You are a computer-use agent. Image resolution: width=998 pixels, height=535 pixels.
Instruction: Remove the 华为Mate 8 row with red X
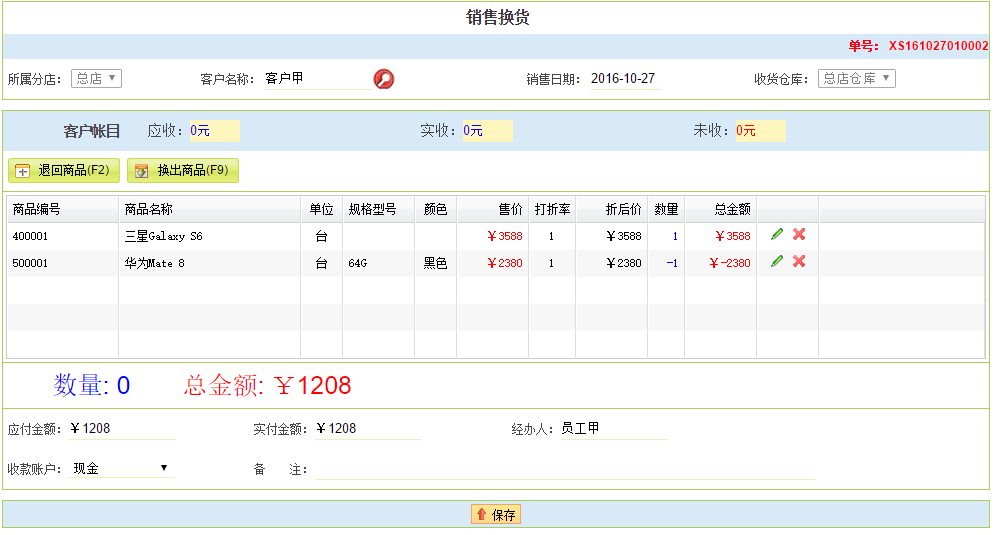coord(799,261)
